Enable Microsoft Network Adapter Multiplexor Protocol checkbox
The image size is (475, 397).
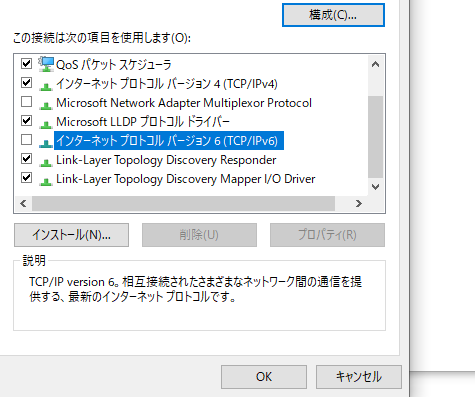click(27, 101)
